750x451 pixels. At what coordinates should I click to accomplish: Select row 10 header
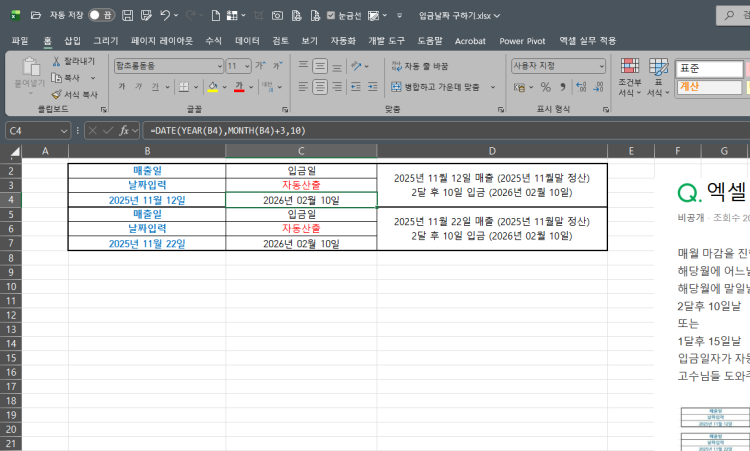tap(11, 286)
